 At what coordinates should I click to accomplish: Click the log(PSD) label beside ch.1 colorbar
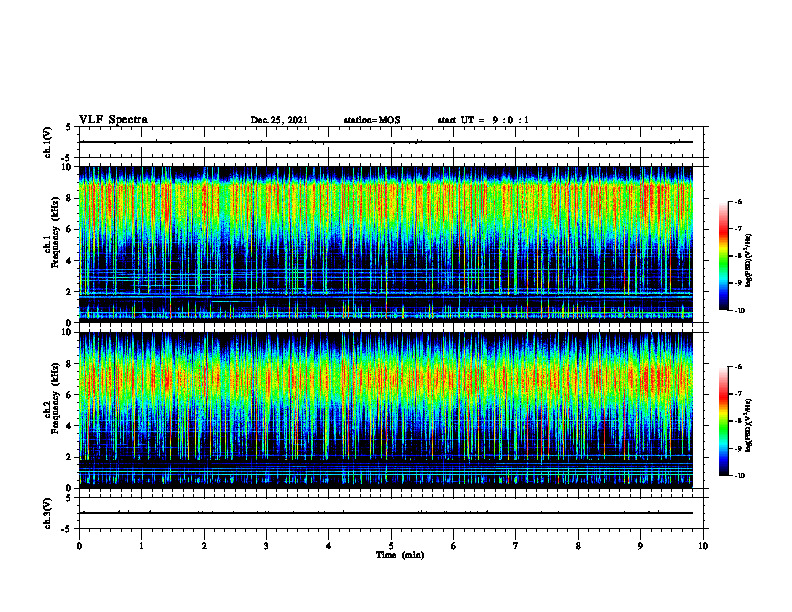749,261
